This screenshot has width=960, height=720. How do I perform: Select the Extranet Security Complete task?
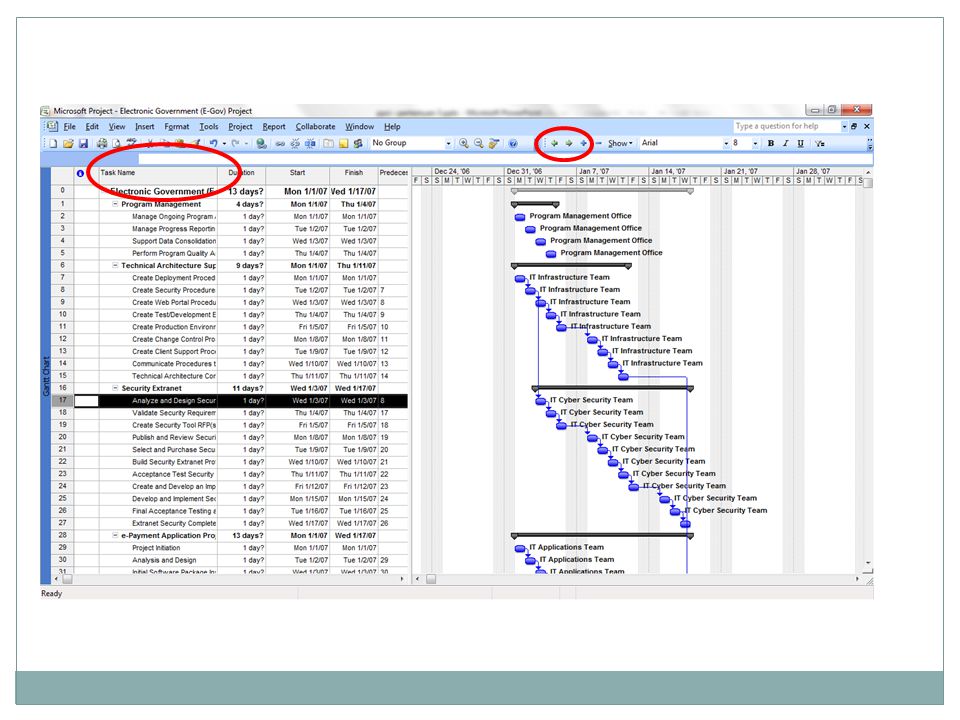(174, 523)
